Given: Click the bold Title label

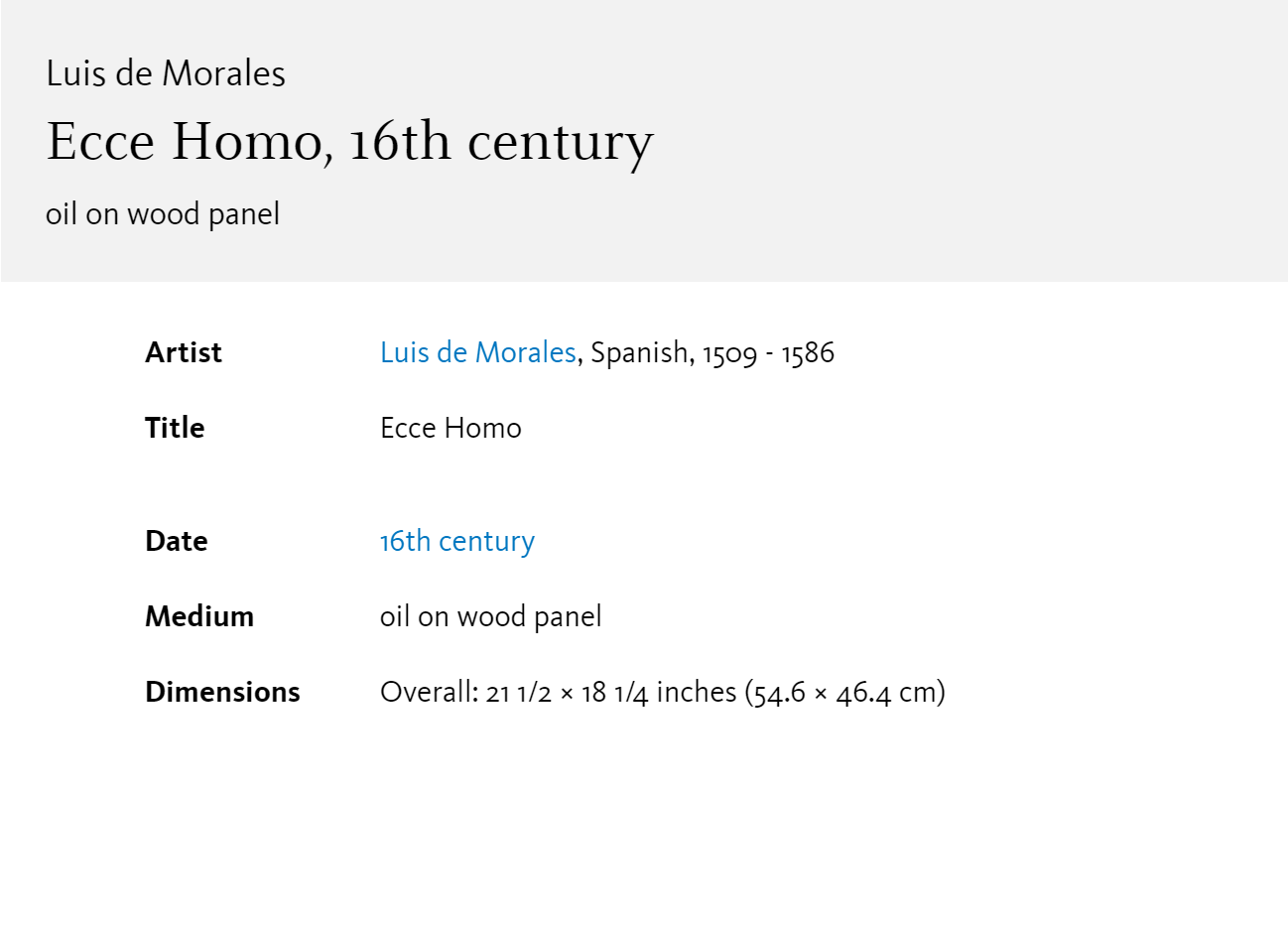Looking at the screenshot, I should pyautogui.click(x=175, y=428).
